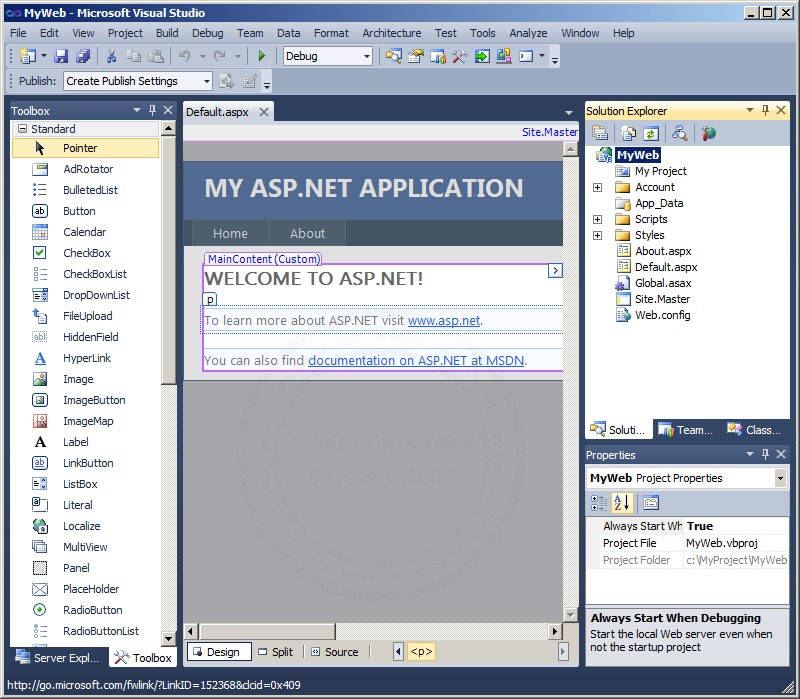This screenshot has height=699, width=800.
Task: Open Create Publish Settings in the Publish bar
Action: (x=137, y=80)
